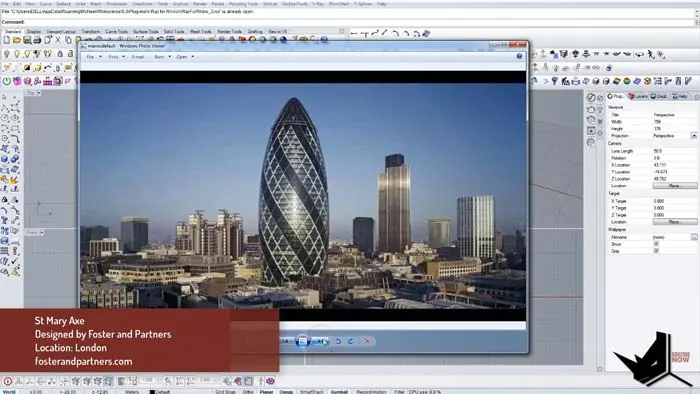Open the Top viewport title dropdown arrow

tap(39, 93)
